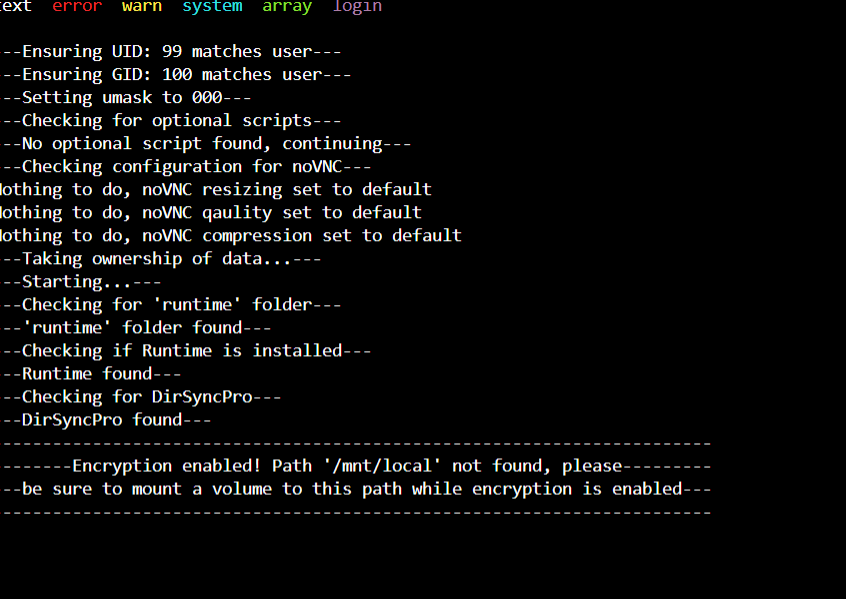Select the green "array" label
Screen dimensions: 846x599
287,6
